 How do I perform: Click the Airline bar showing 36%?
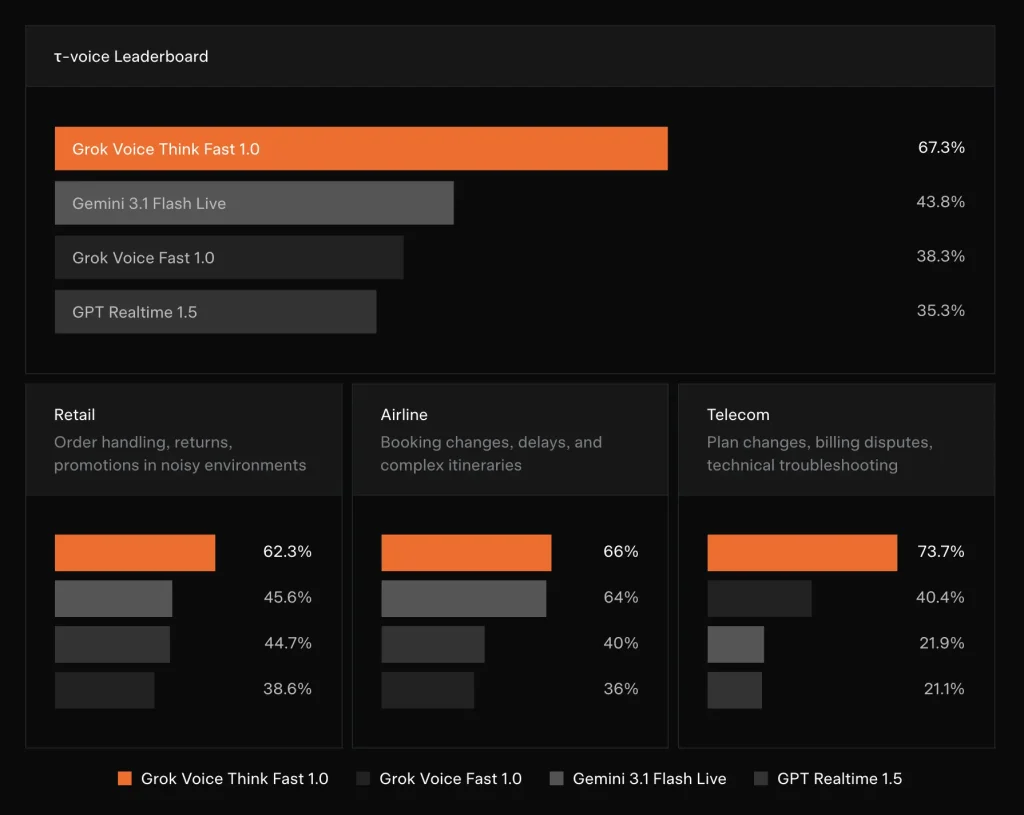pos(427,690)
